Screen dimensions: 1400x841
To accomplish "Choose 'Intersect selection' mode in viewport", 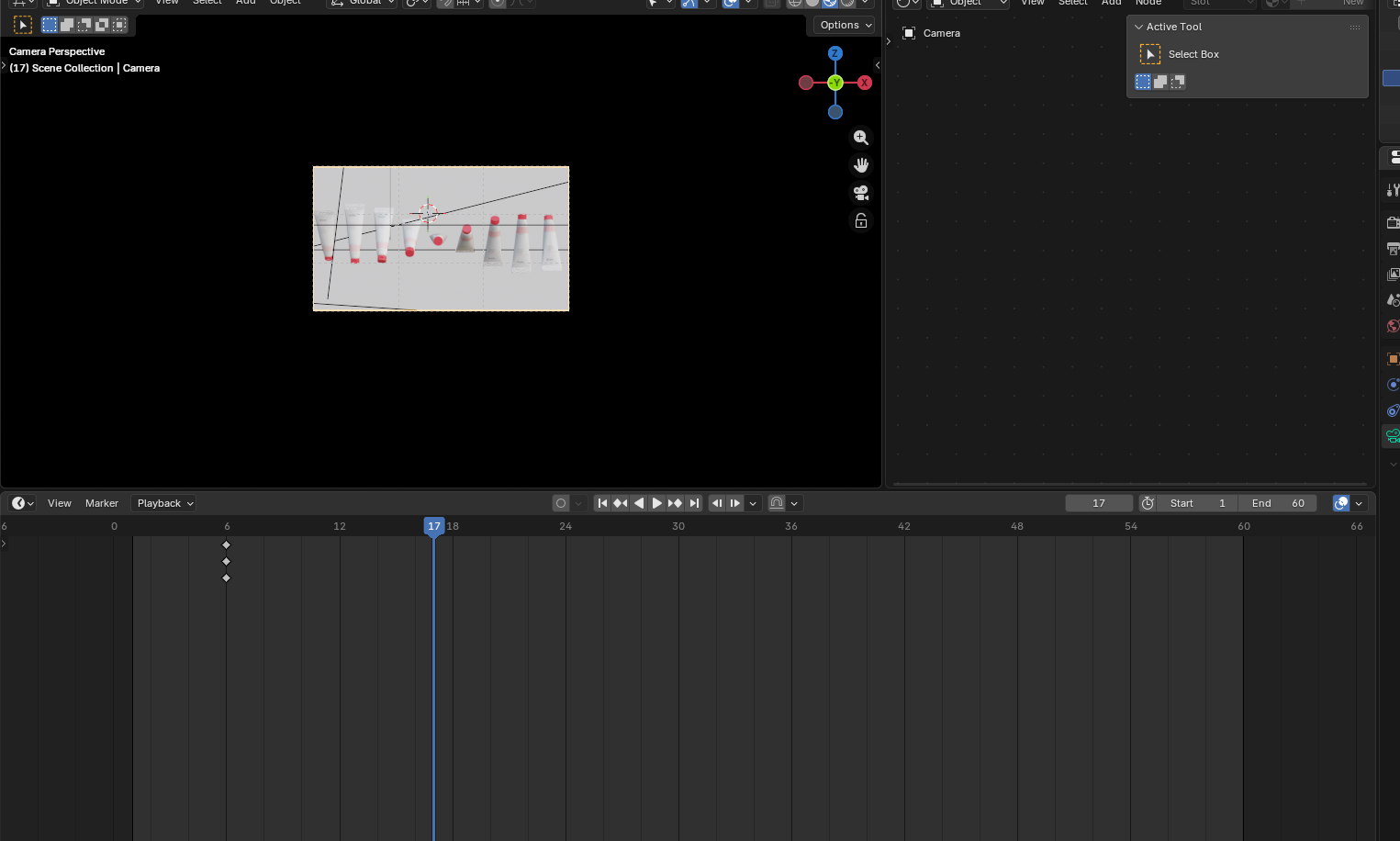I will point(119,25).
